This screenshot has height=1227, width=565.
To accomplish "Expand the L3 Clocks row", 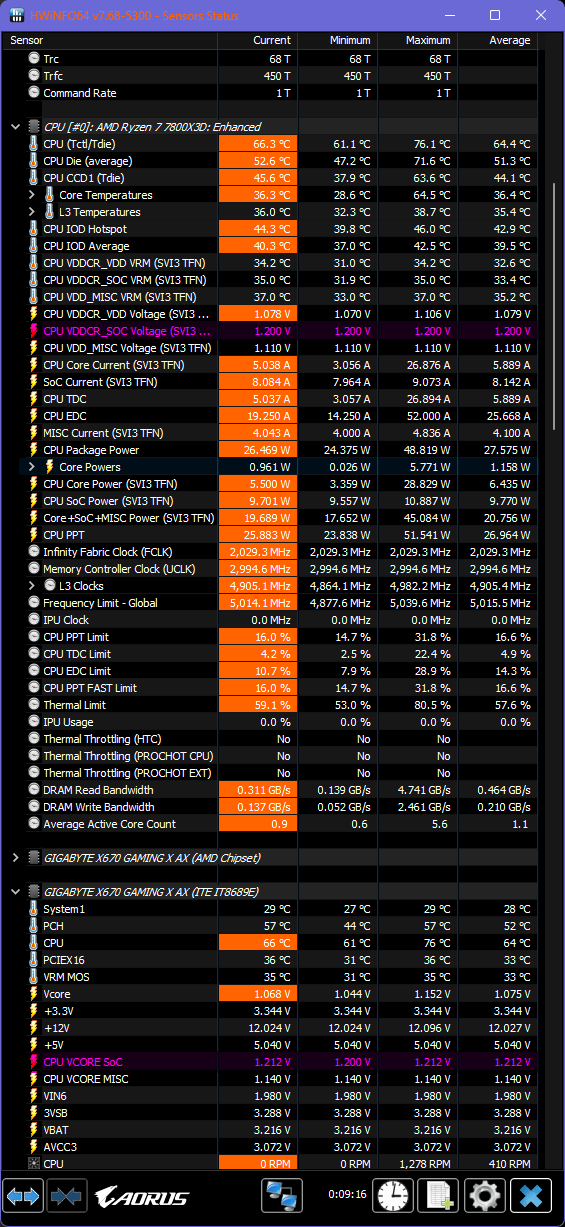I will coord(32,586).
